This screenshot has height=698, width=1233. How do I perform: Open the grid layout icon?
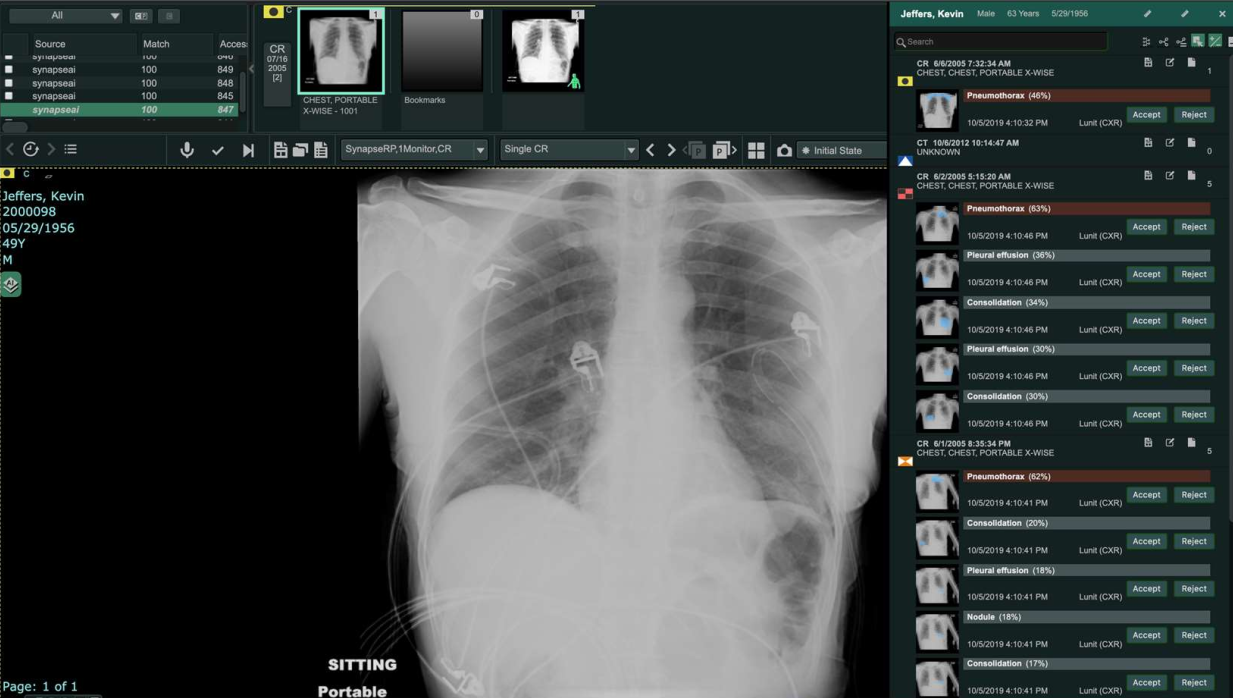coord(756,150)
